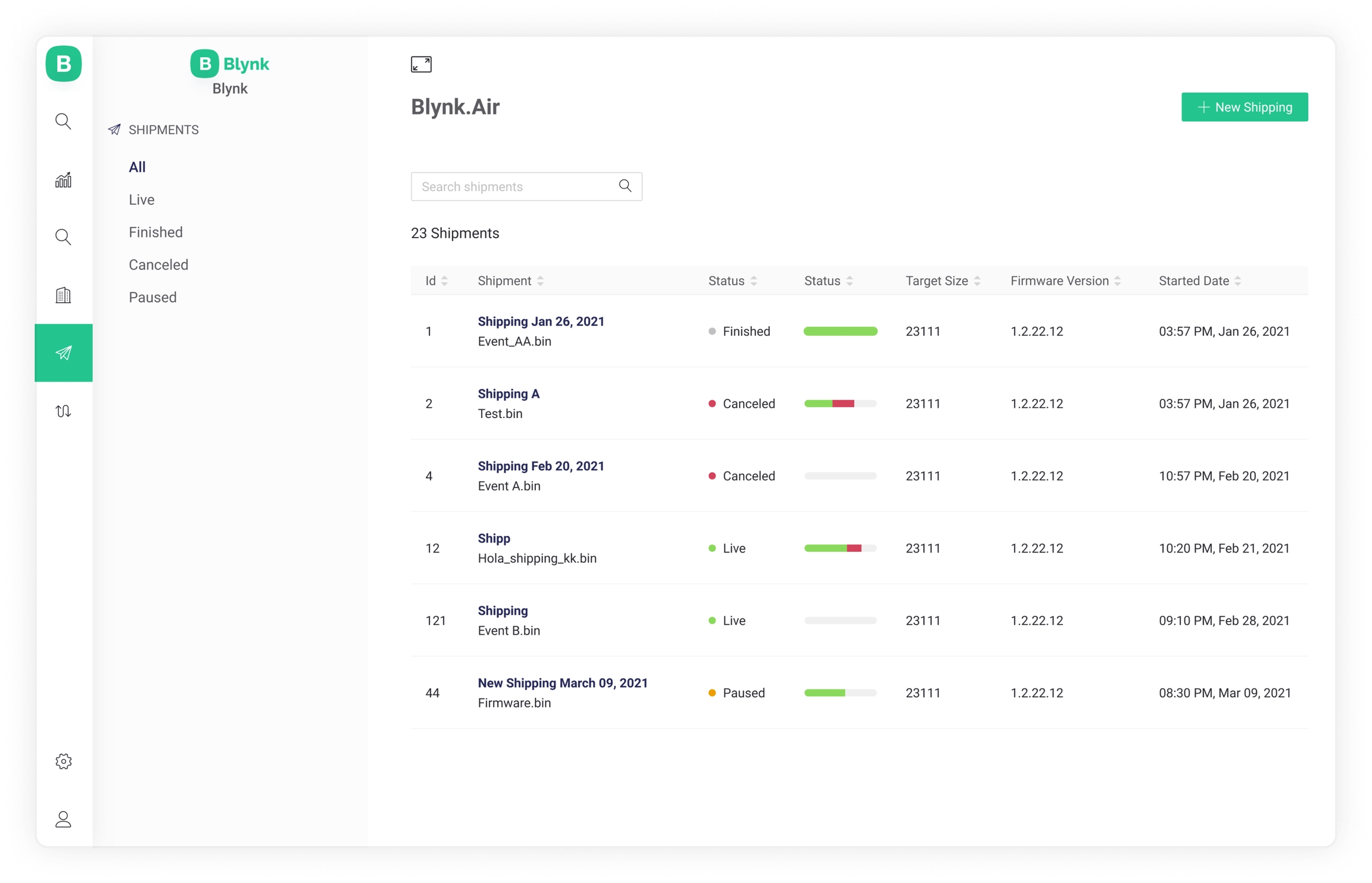The height and width of the screenshot is (883, 1372).
Task: Select the Paused shipments filter
Action: (152, 297)
